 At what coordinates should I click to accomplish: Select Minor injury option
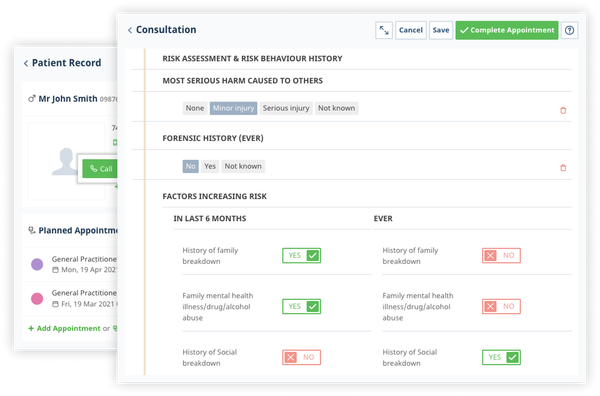(233, 108)
